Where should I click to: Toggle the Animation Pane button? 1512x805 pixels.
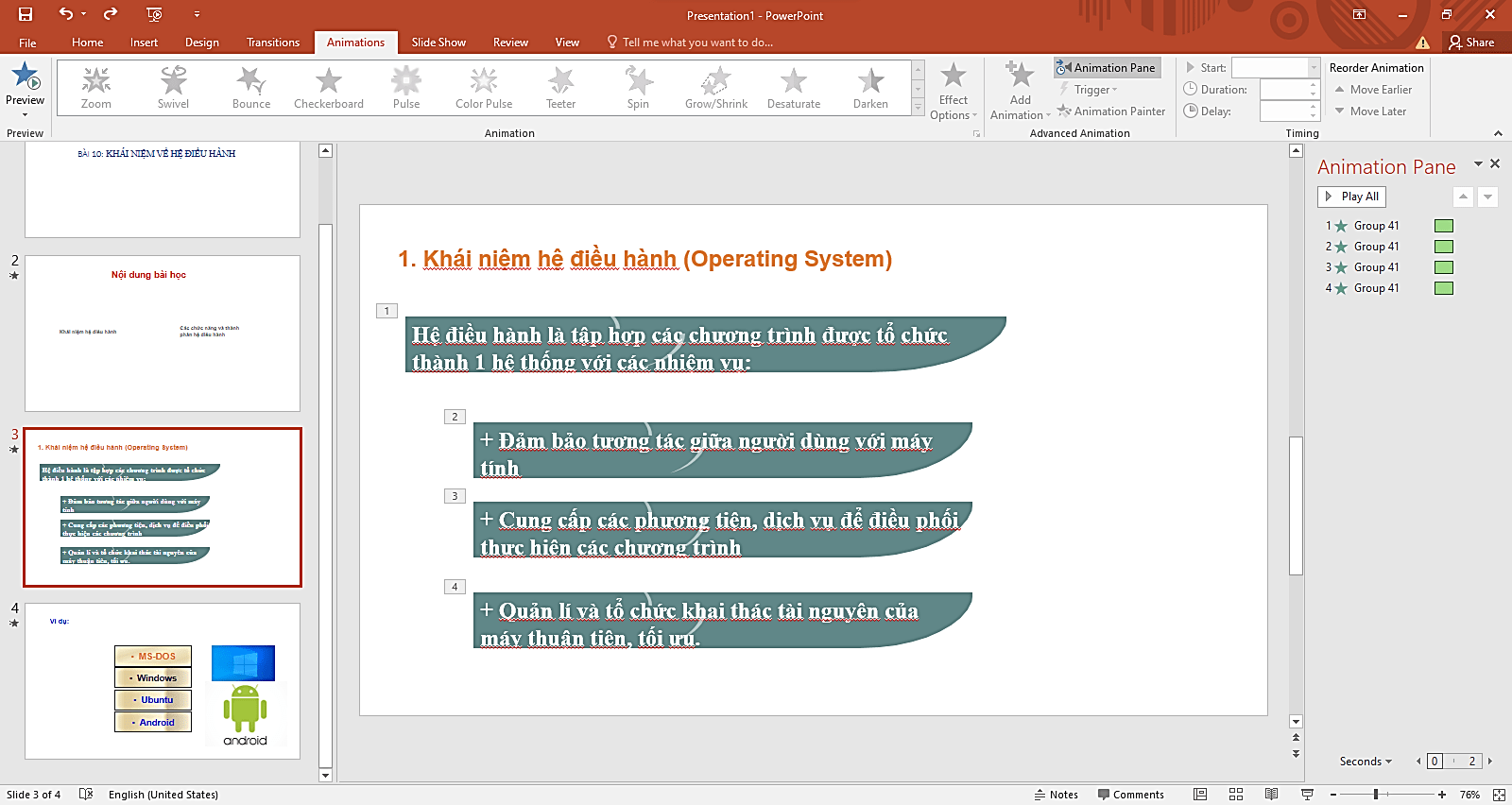pos(1107,68)
